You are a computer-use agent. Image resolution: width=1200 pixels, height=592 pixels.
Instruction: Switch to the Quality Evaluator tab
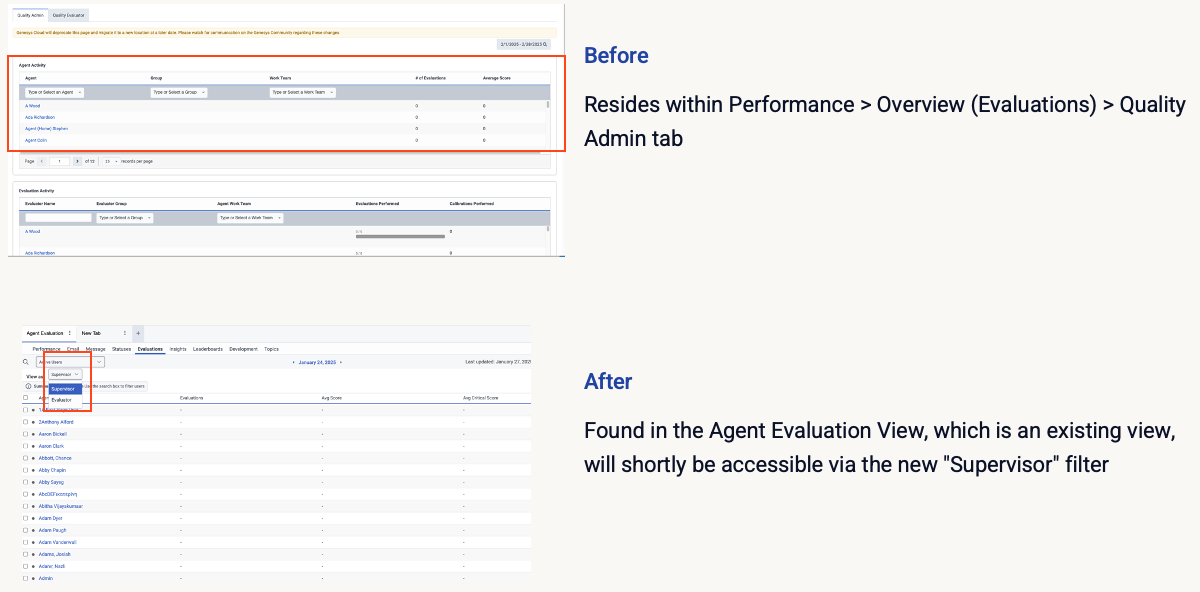click(x=69, y=15)
